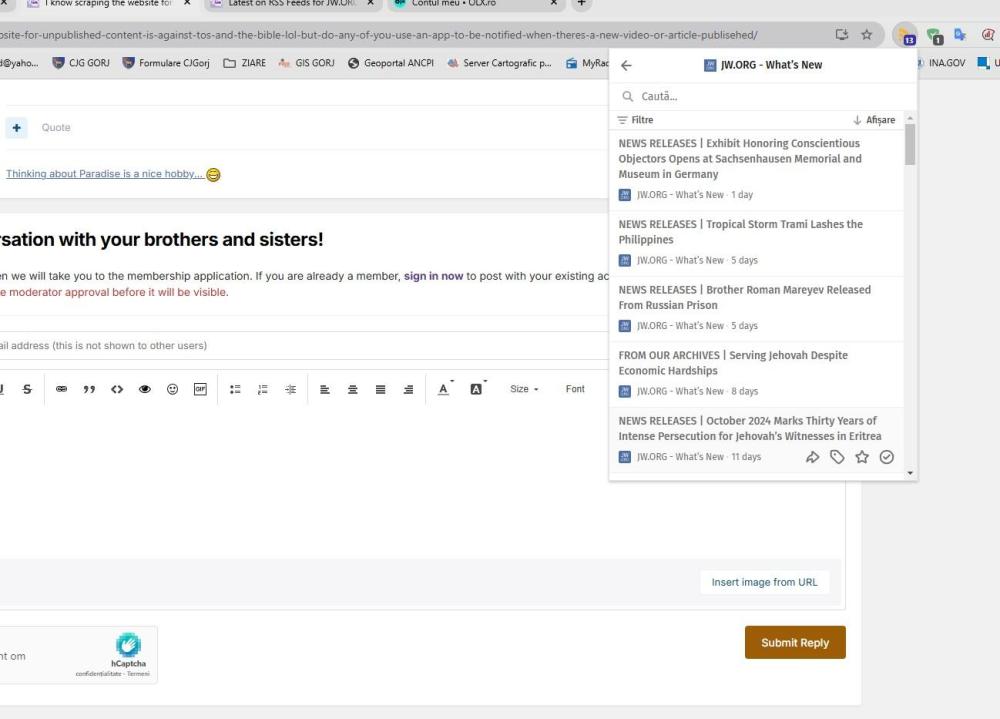Screen dimensions: 1000x719
Task: Share the Eritrea news article
Action: click(812, 457)
